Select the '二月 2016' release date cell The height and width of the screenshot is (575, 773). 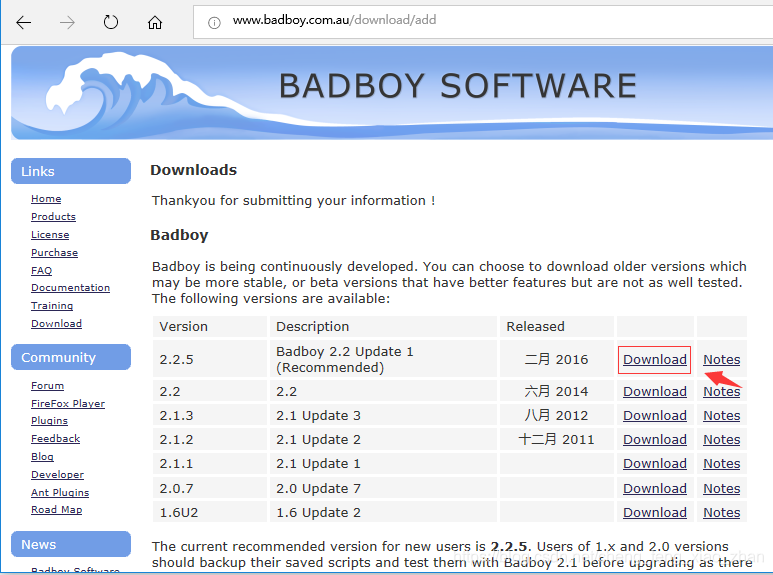click(x=557, y=359)
